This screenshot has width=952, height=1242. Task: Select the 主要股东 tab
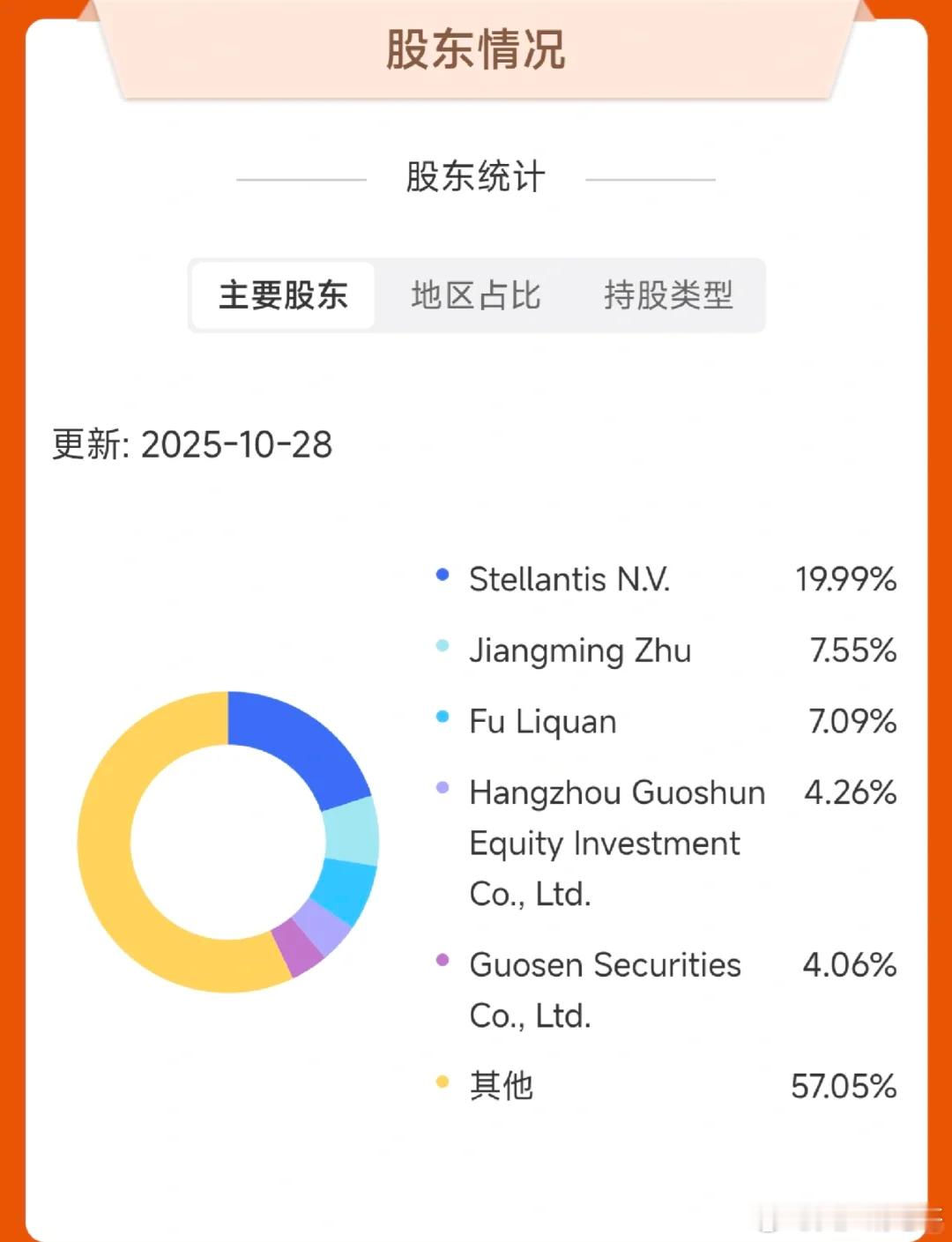(x=283, y=295)
